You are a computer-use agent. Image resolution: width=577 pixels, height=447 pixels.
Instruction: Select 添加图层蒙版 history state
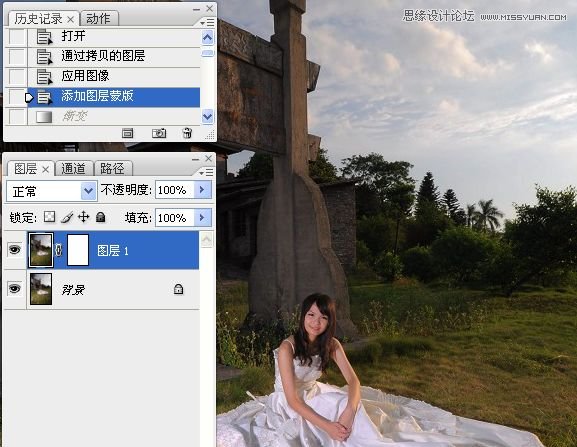tap(114, 97)
